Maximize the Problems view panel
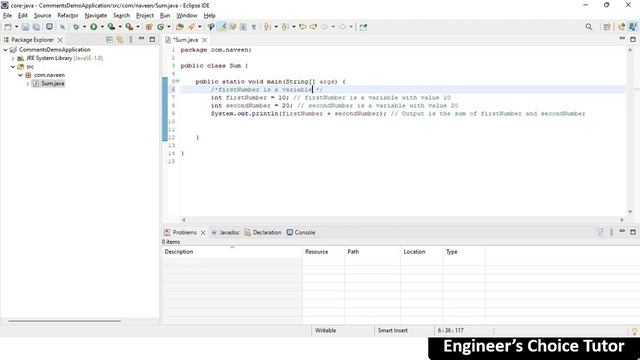This screenshot has width=640, height=360. coord(633,232)
